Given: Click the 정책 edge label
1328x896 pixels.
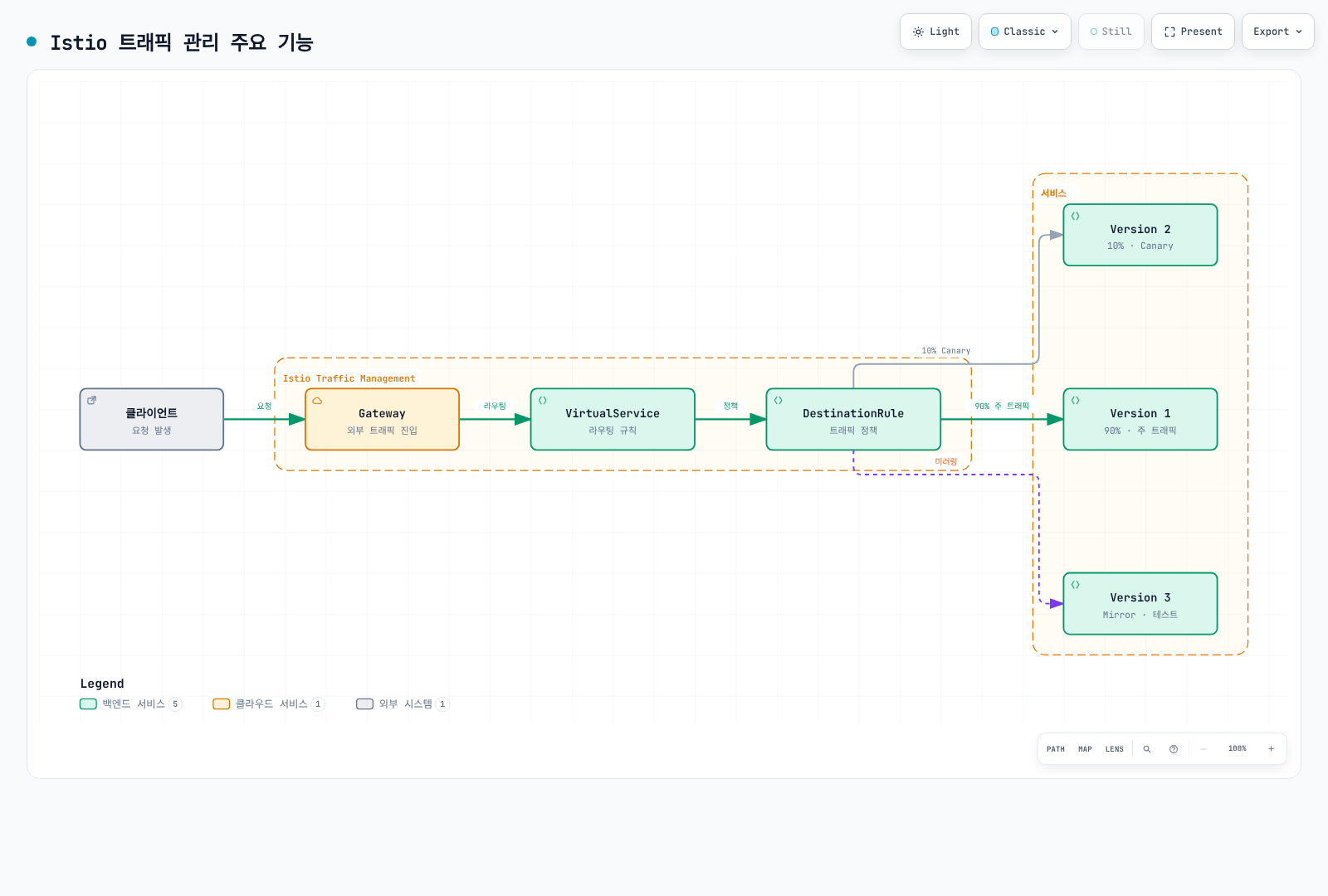Looking at the screenshot, I should point(730,407).
